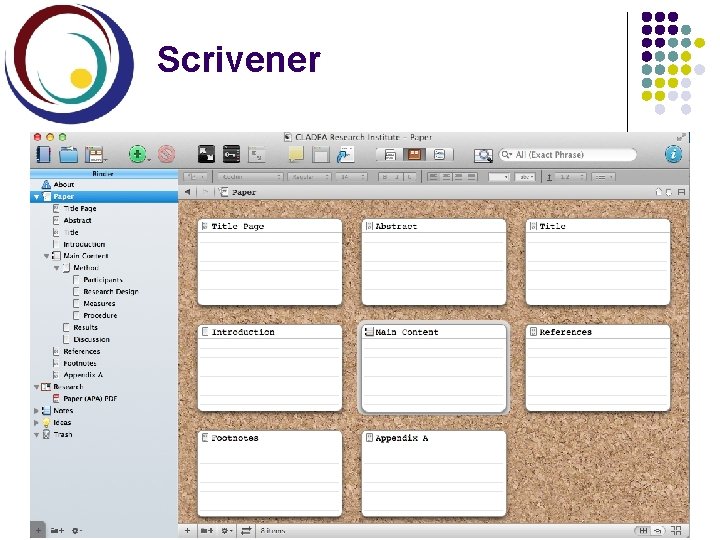Open the Collections folder icon
Viewport: 720px width, 540px height.
pyautogui.click(x=68, y=154)
